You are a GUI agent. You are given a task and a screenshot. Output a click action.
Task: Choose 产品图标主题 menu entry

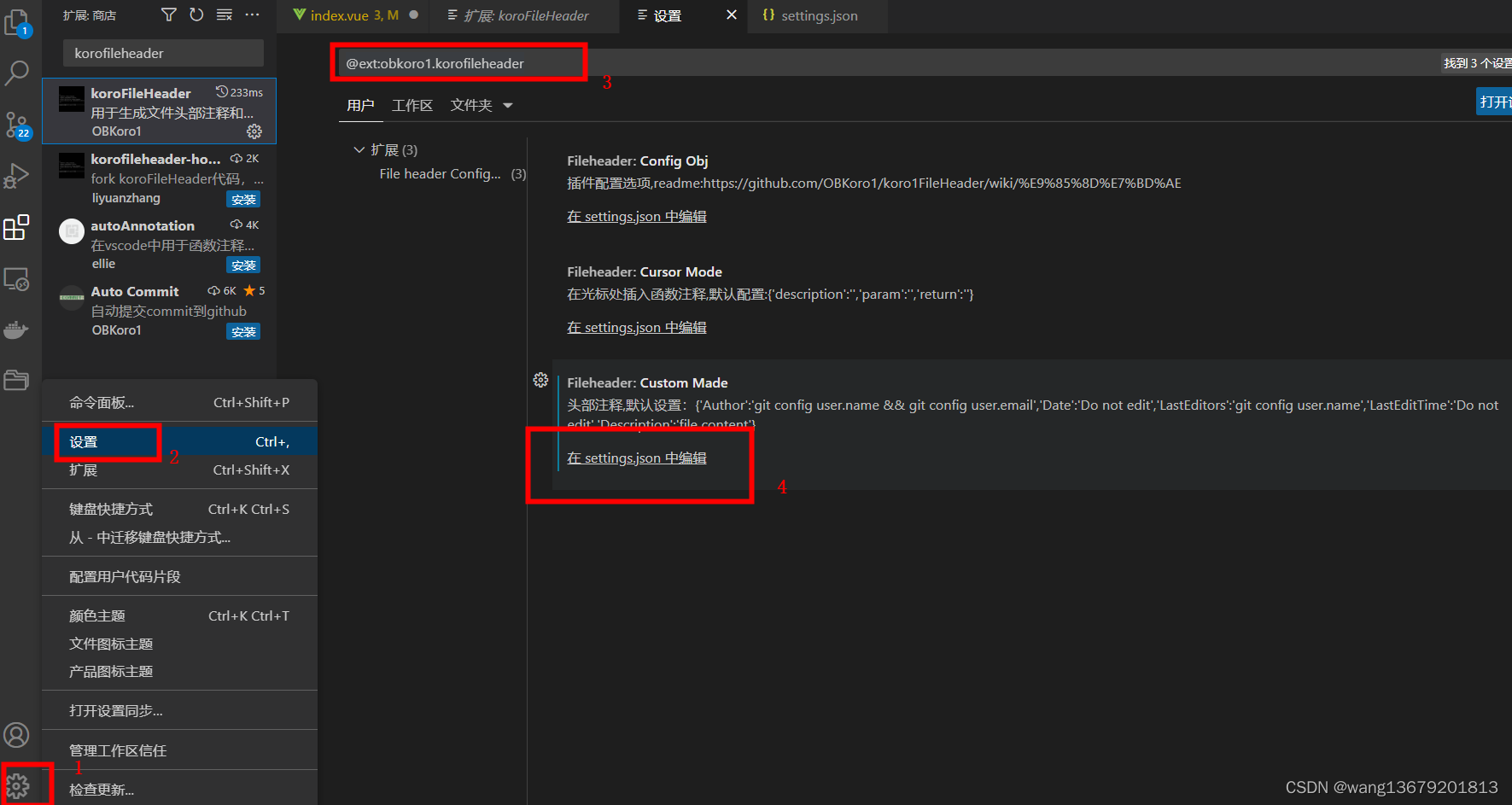point(179,672)
